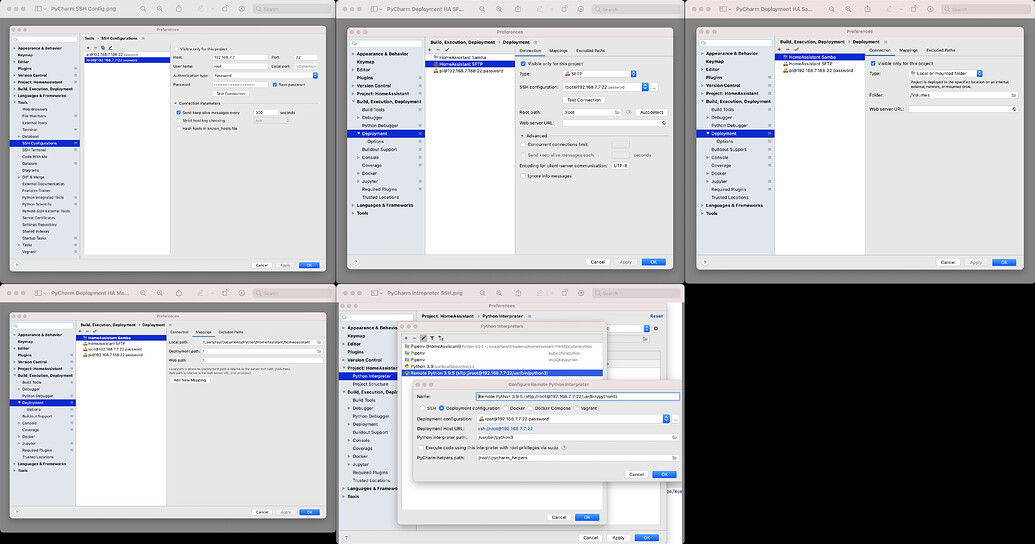Add deployment server in HA SFTP window
The height and width of the screenshot is (544, 1035).
430,50
